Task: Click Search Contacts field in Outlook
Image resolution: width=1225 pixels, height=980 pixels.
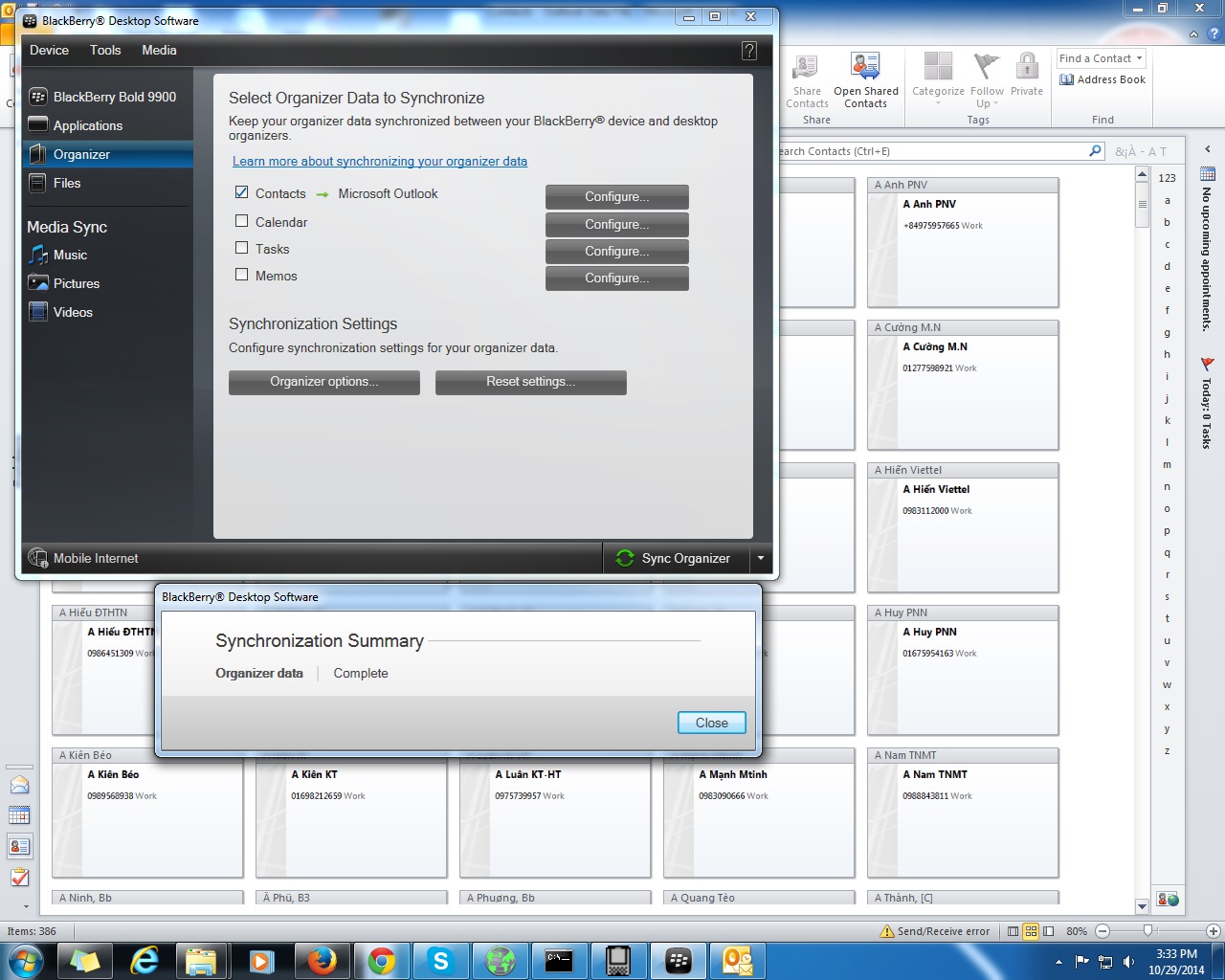Action: click(933, 151)
